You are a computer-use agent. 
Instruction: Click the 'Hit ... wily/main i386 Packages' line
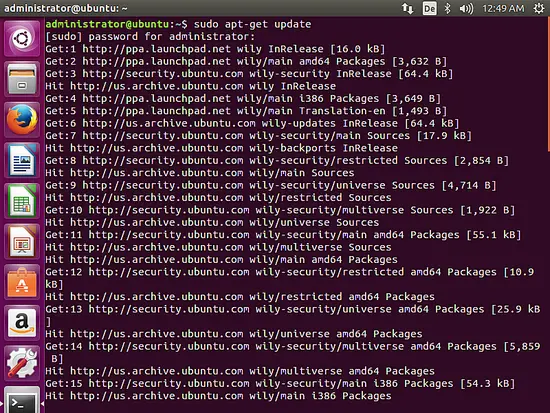[218, 396]
